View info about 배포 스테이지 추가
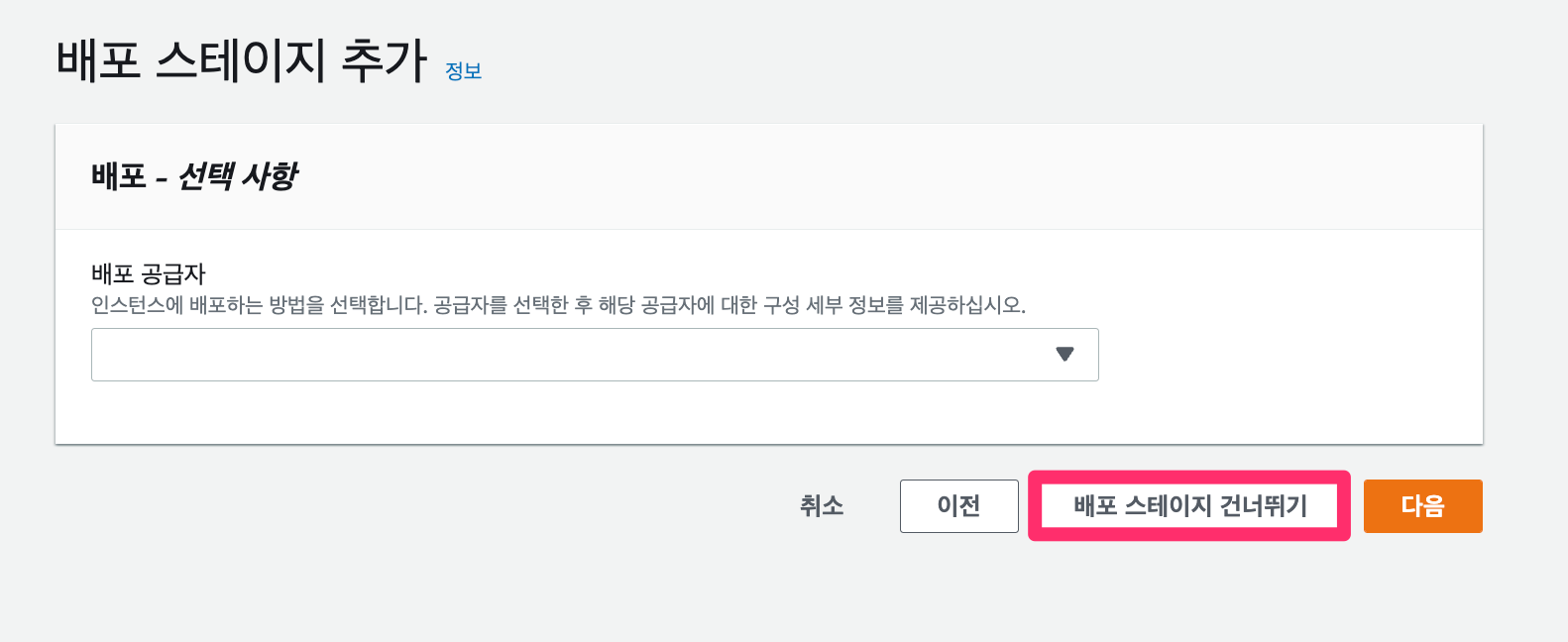Screen dimensions: 1568x642 (463, 70)
